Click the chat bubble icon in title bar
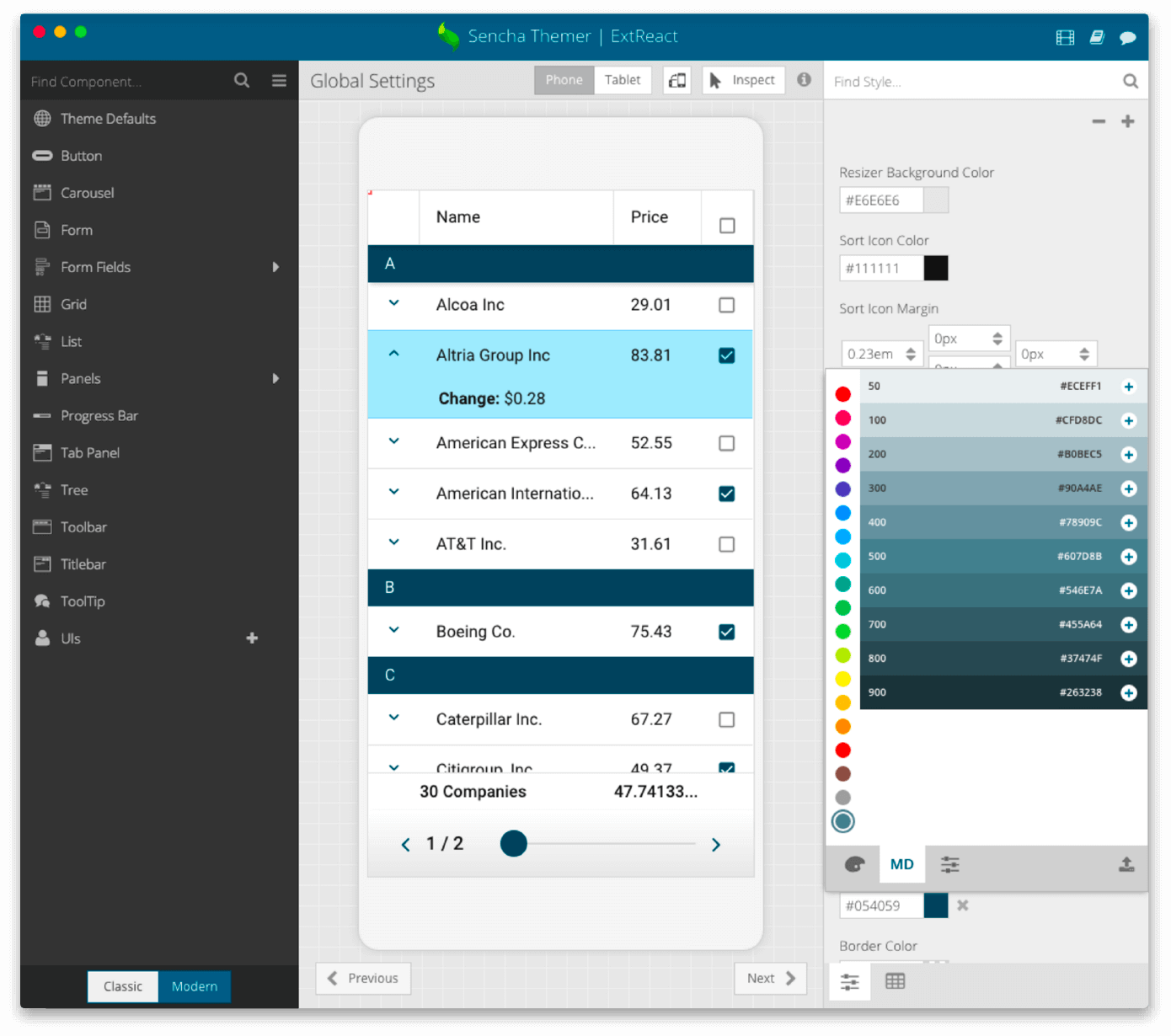Viewport: 1171px width, 1036px height. (1127, 37)
